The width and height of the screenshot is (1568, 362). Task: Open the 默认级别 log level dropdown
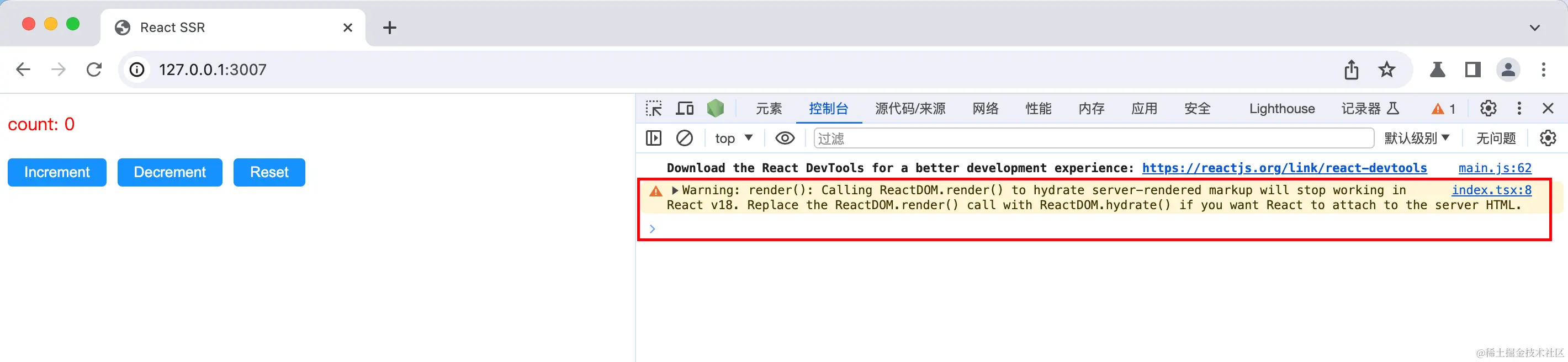click(x=1416, y=138)
